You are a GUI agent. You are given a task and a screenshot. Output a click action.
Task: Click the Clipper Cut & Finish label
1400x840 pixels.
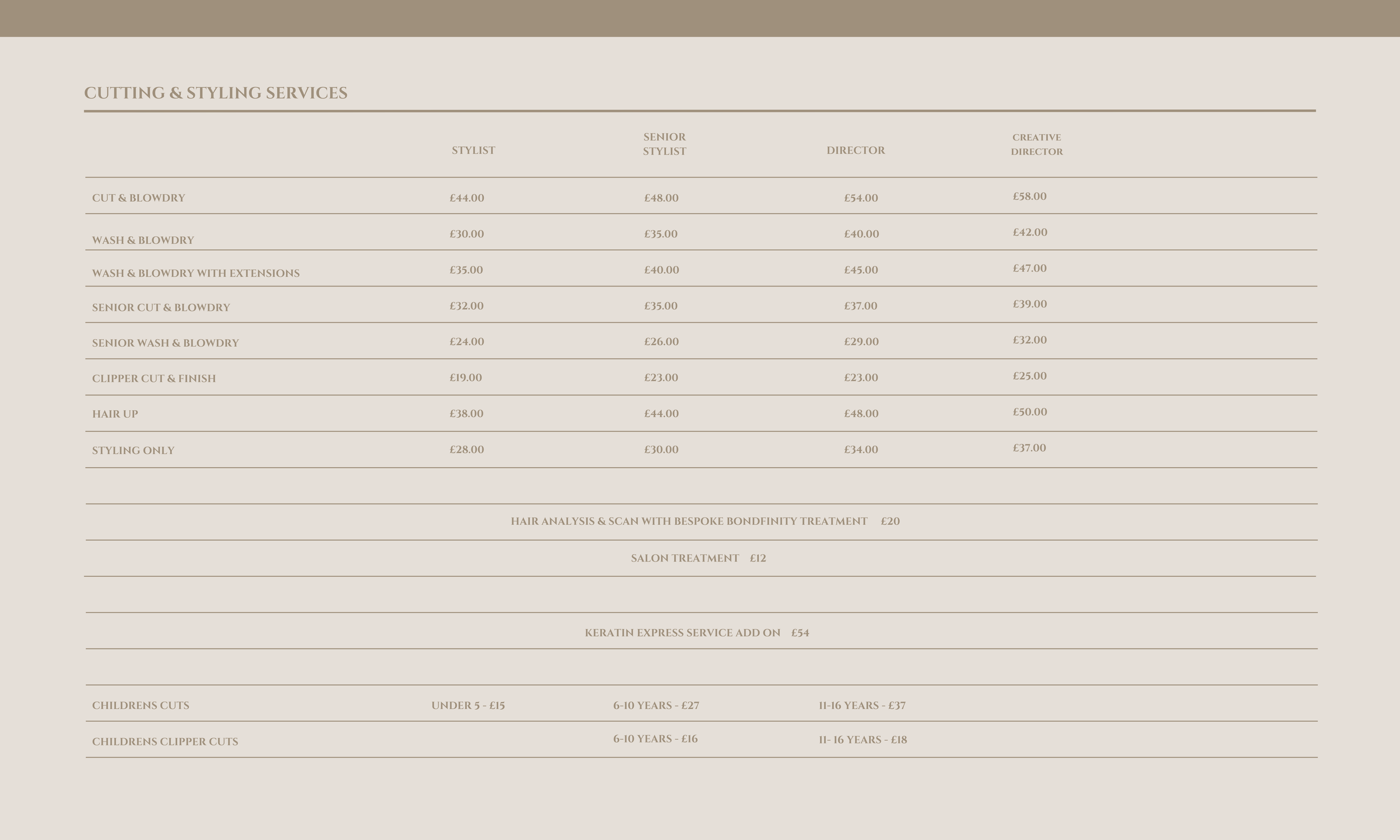click(x=154, y=379)
